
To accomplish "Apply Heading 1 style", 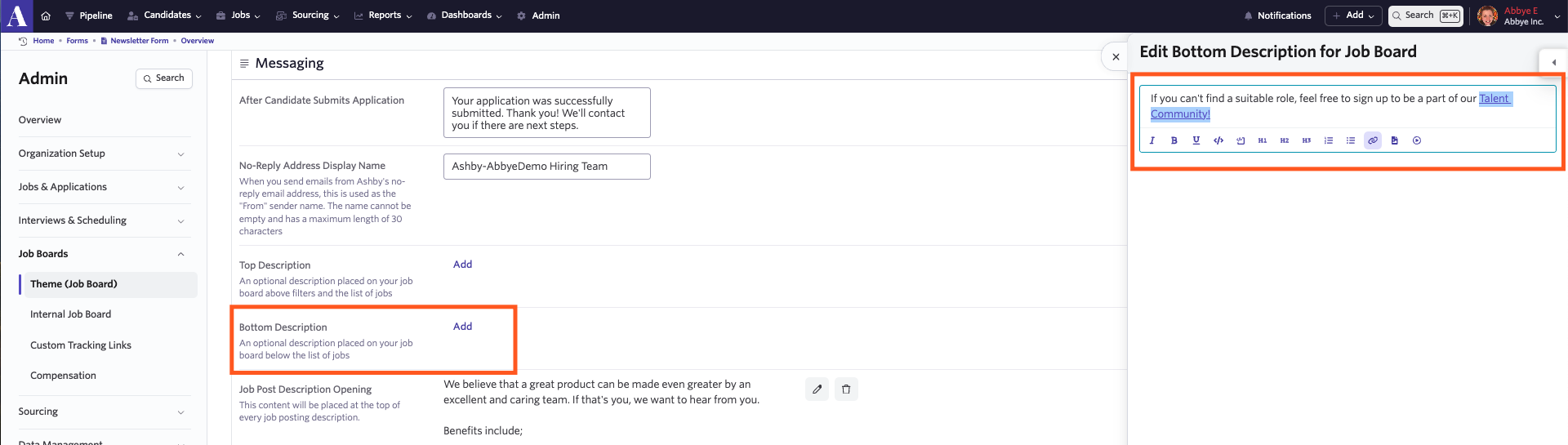I will pos(1263,140).
